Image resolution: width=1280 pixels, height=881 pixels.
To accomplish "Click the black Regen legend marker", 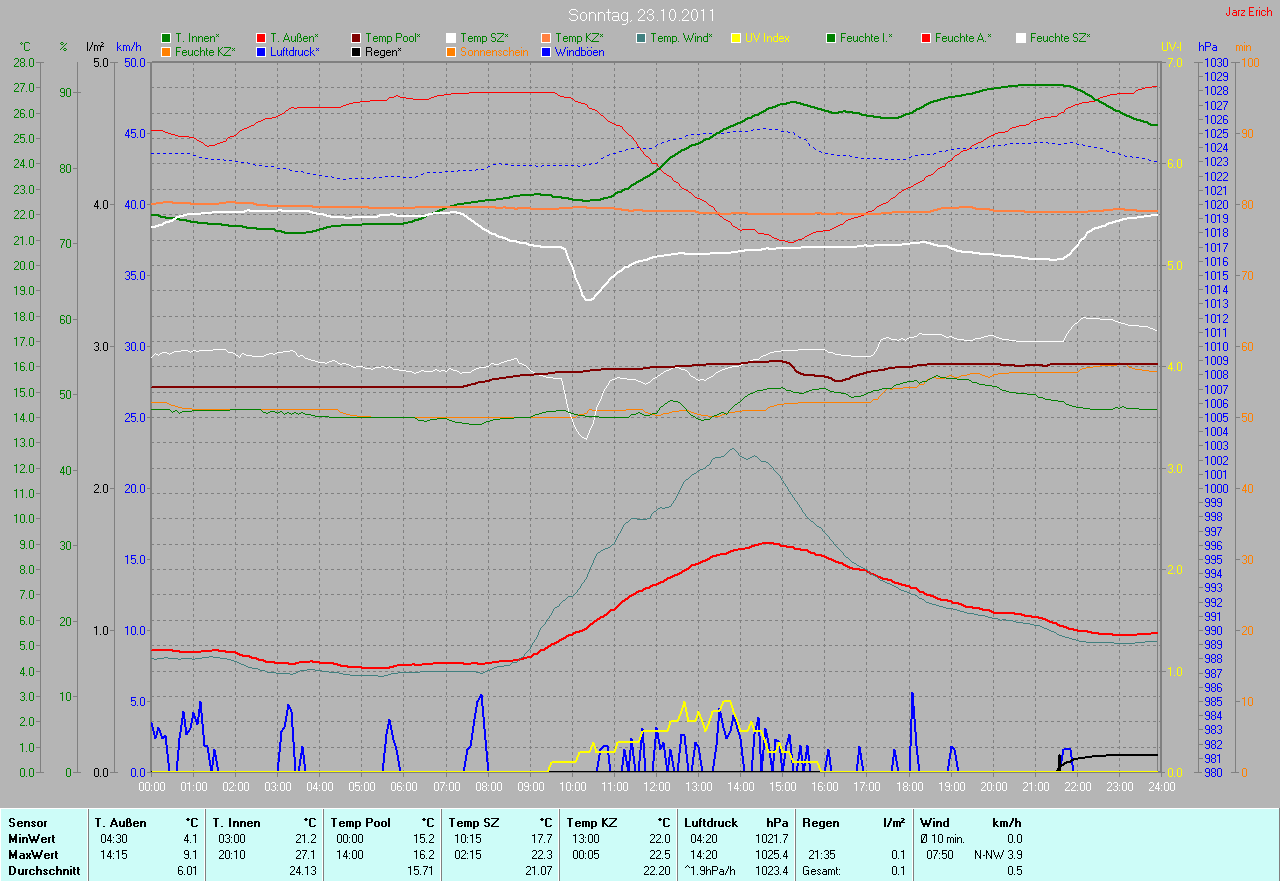I will pyautogui.click(x=356, y=52).
